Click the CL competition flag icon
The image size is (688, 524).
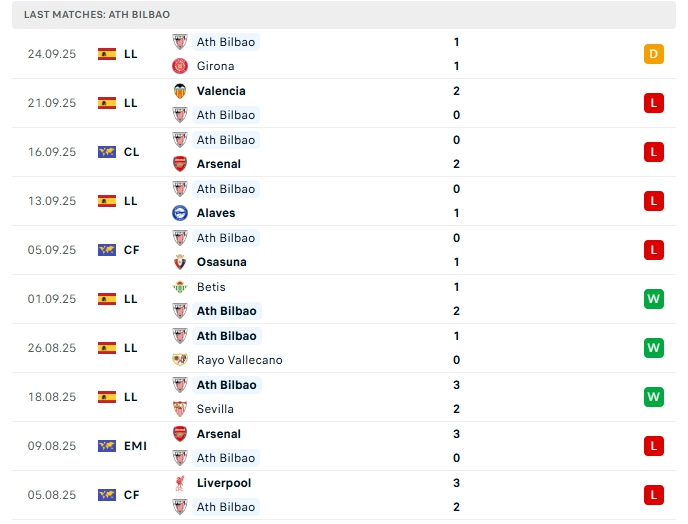click(x=107, y=152)
